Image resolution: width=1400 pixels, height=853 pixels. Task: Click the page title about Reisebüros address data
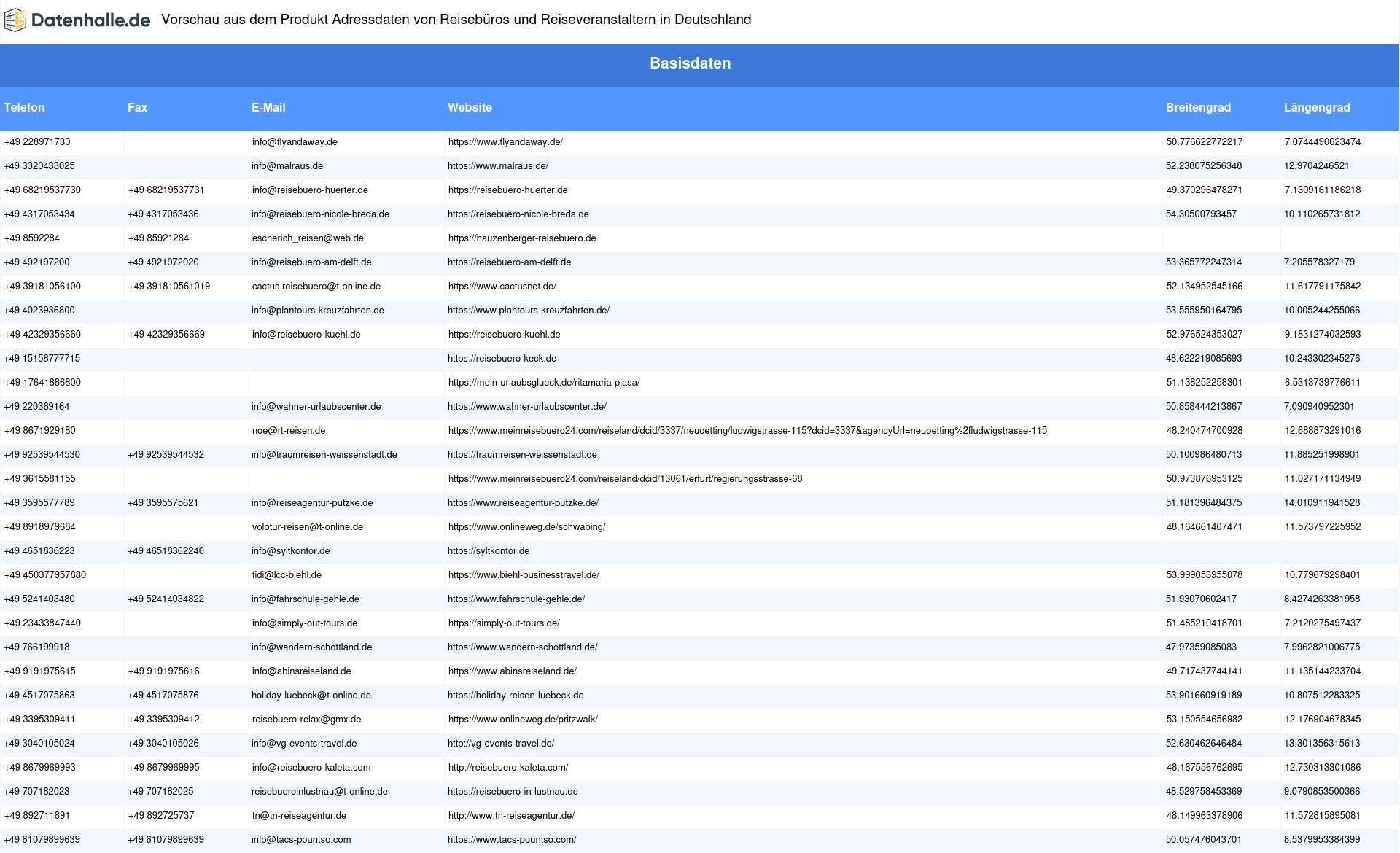pos(456,20)
